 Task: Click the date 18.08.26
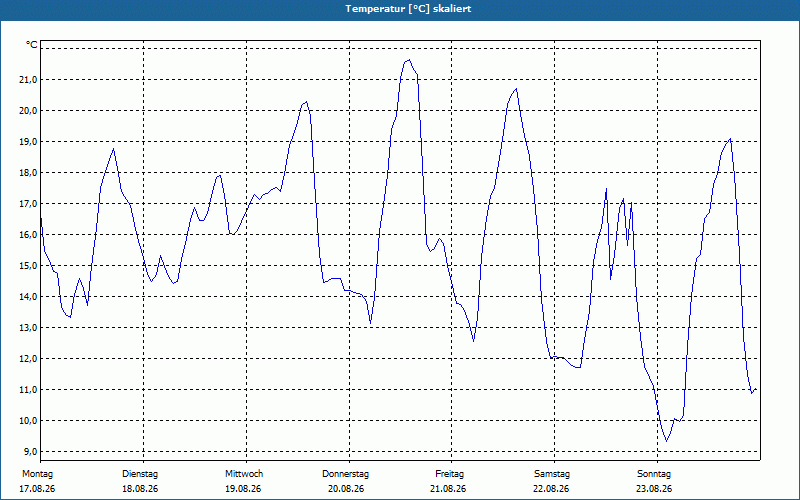[x=140, y=489]
